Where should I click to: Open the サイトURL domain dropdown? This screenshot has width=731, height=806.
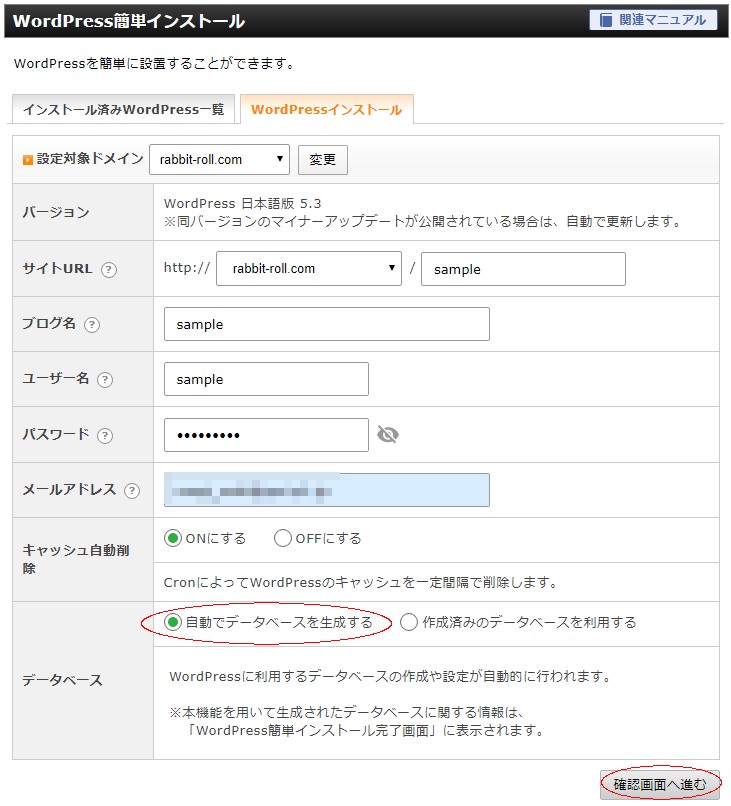[308, 268]
